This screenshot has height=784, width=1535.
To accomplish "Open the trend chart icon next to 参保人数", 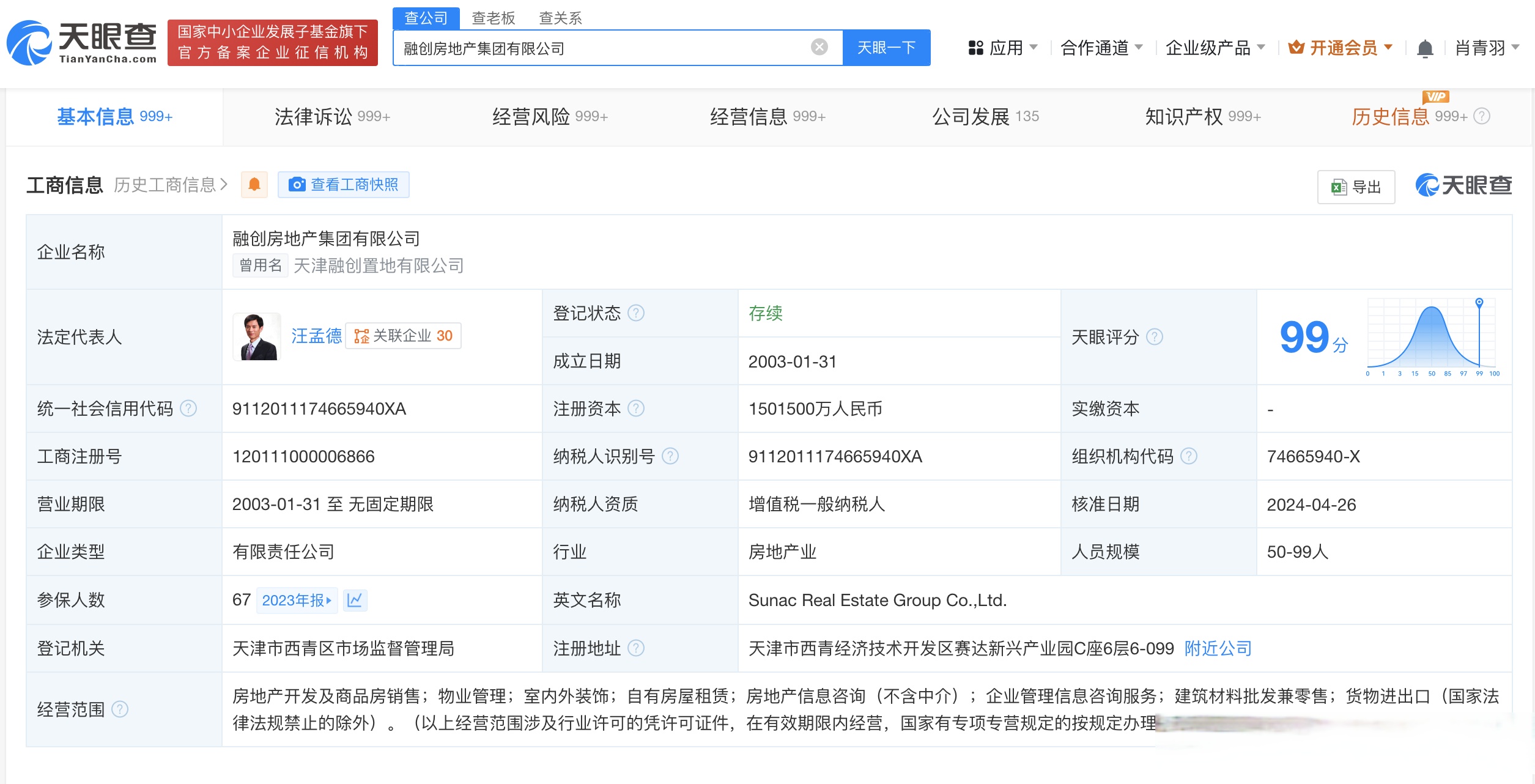I will [357, 601].
